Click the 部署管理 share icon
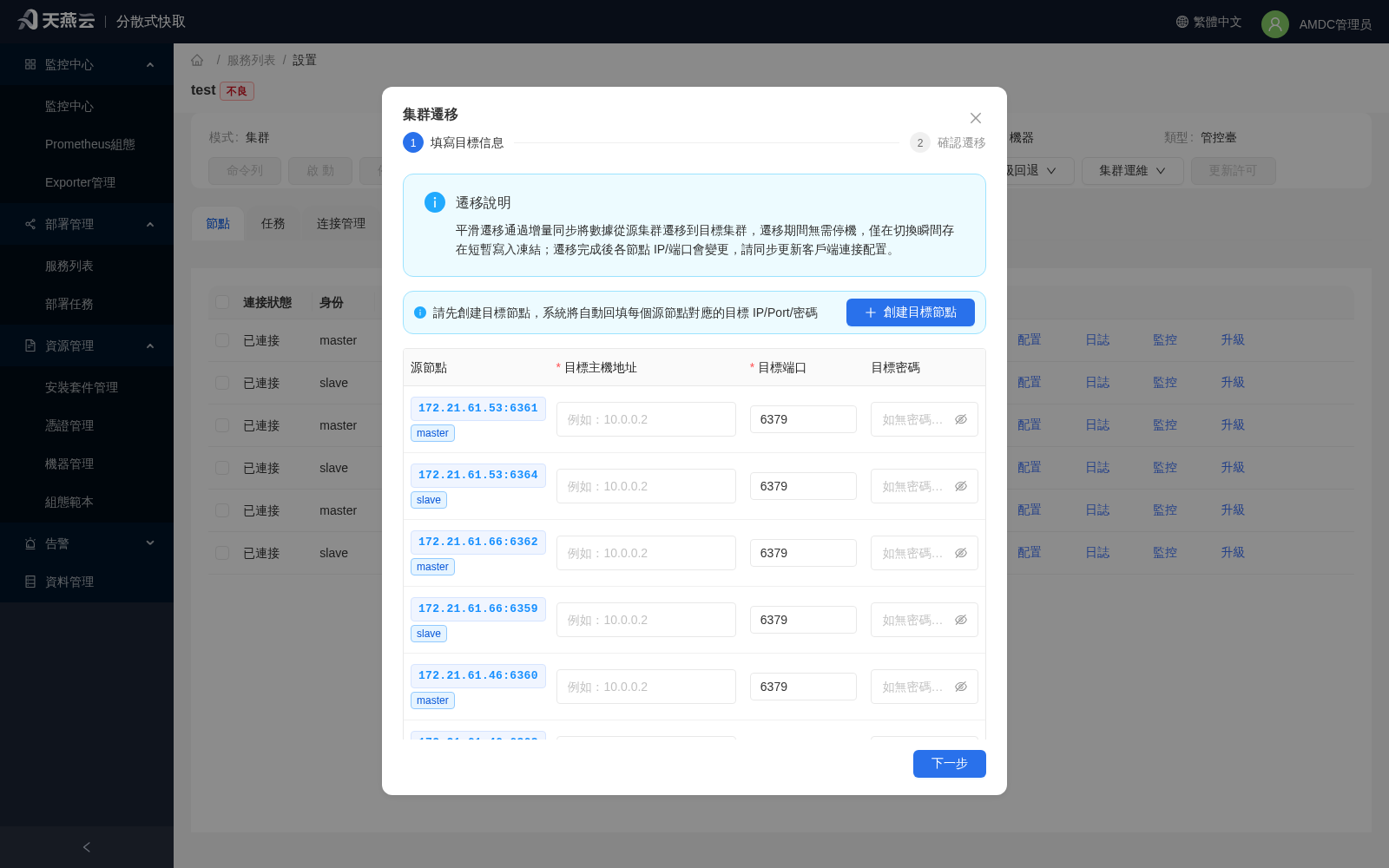Screen dimensions: 1389x868 [30, 224]
